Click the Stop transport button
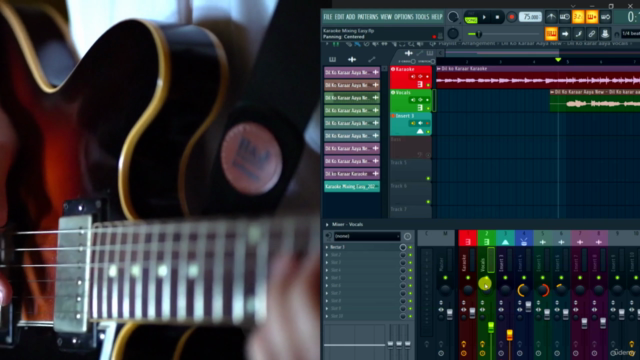 pos(497,17)
